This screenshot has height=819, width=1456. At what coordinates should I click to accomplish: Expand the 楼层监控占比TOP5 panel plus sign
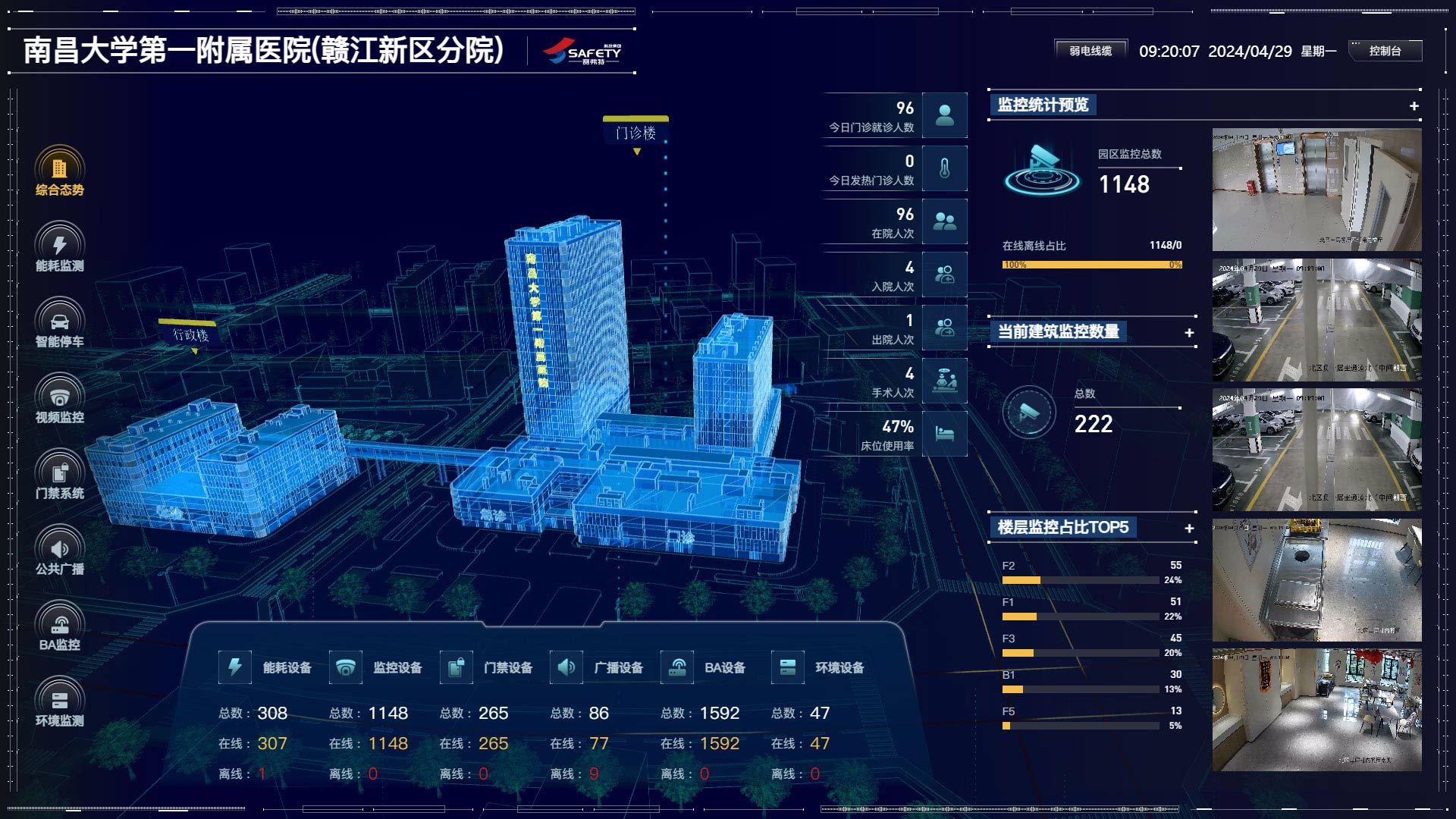pyautogui.click(x=1189, y=529)
